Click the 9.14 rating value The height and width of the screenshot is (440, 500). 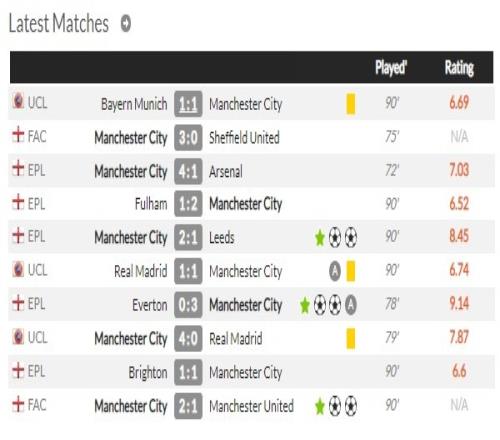(x=459, y=304)
